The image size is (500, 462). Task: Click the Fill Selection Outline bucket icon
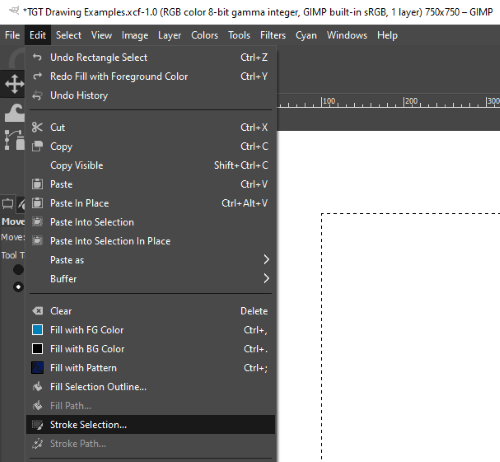point(37,387)
